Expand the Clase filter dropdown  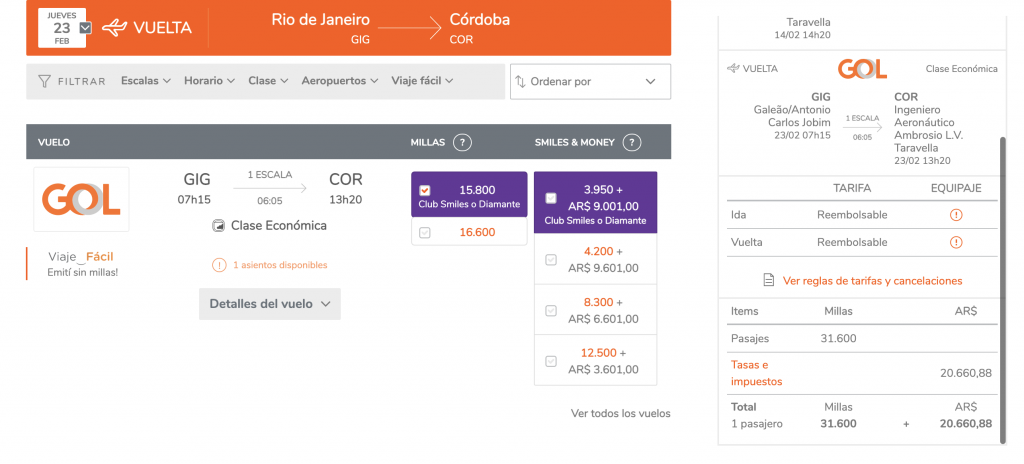[x=268, y=81]
